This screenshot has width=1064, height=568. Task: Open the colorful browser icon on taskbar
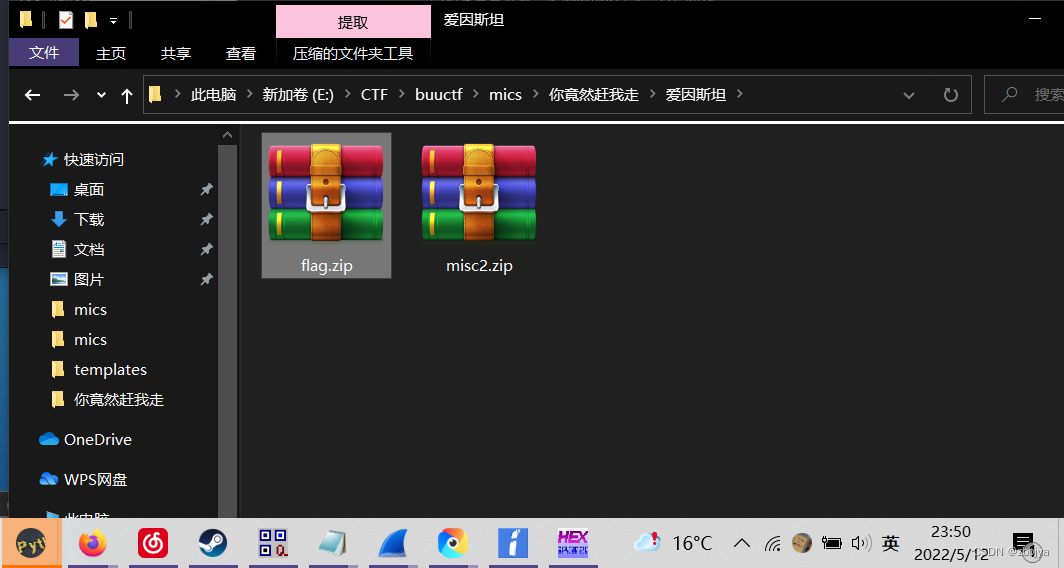point(453,543)
